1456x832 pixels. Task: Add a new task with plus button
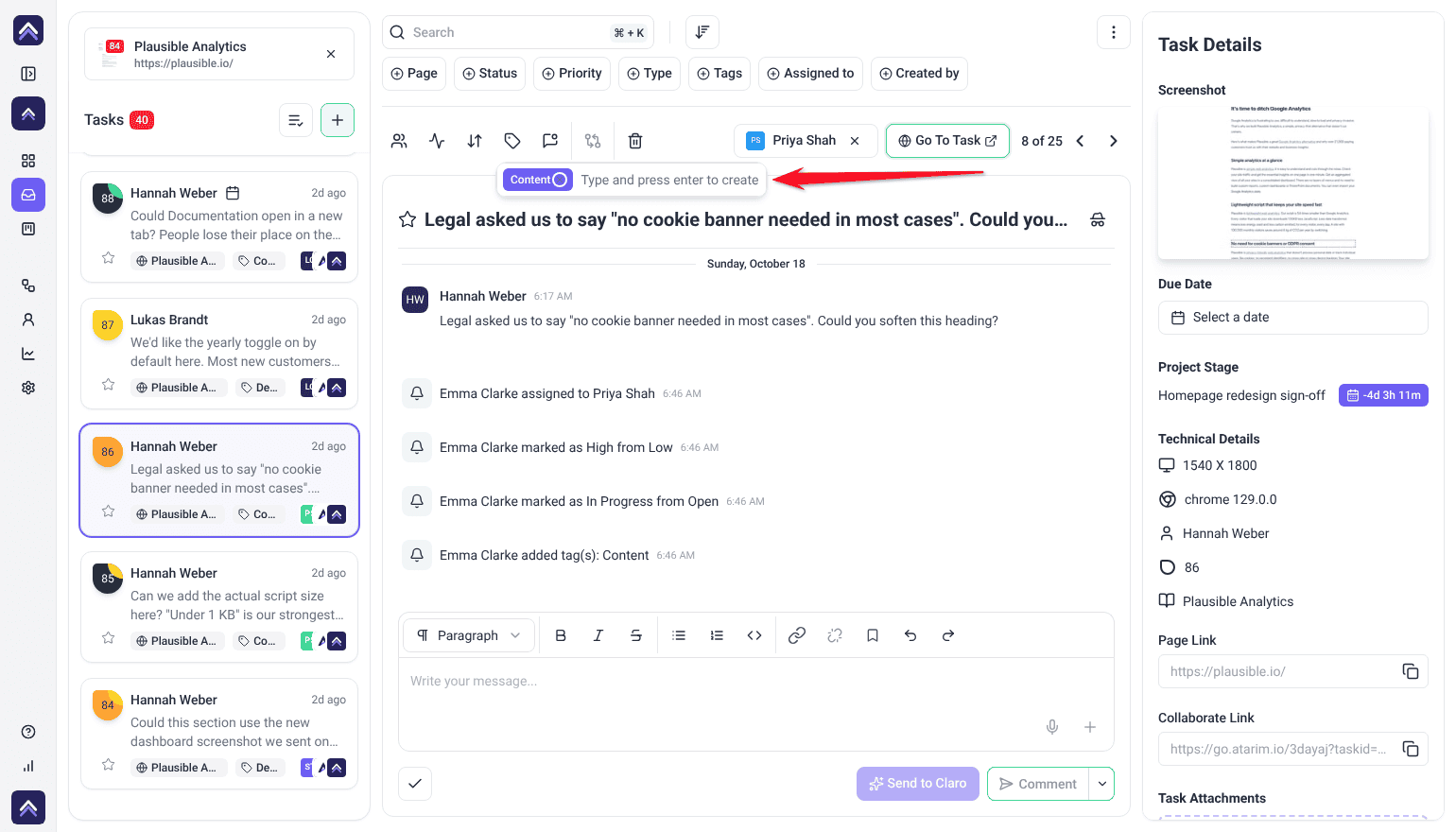coord(338,120)
